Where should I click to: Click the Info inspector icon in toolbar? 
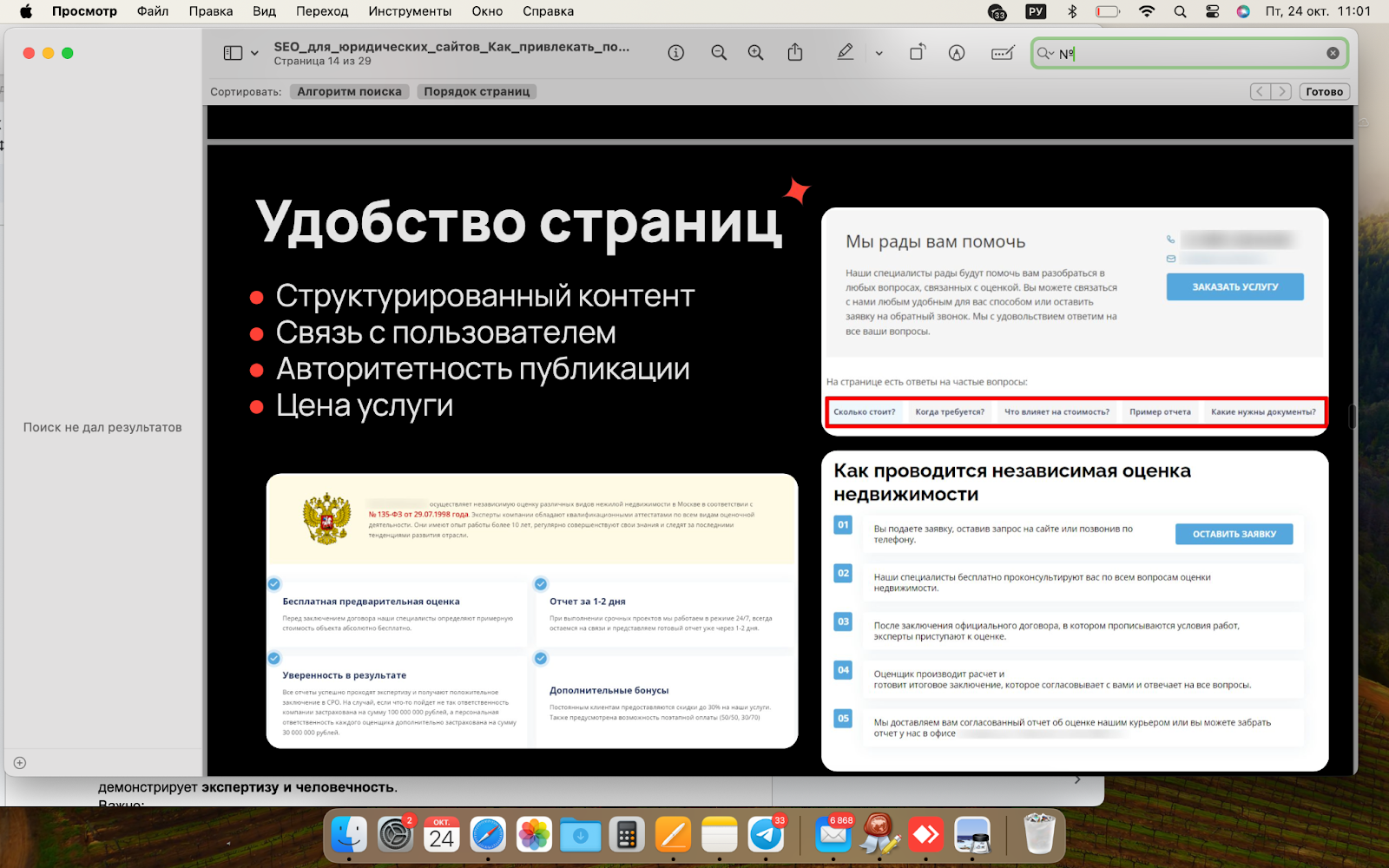(x=675, y=52)
